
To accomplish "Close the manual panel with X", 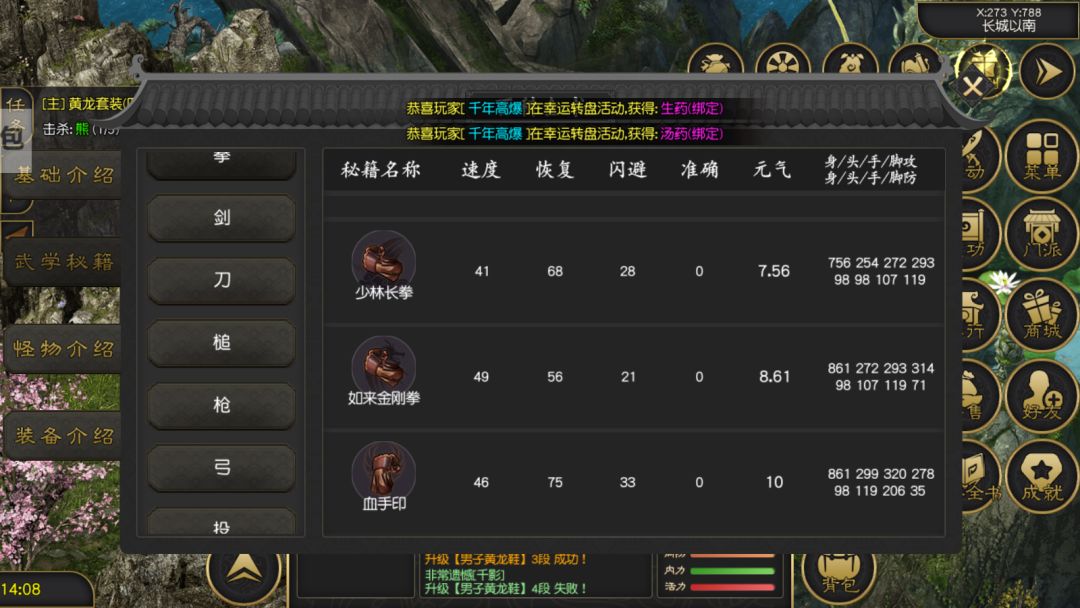I will (973, 87).
